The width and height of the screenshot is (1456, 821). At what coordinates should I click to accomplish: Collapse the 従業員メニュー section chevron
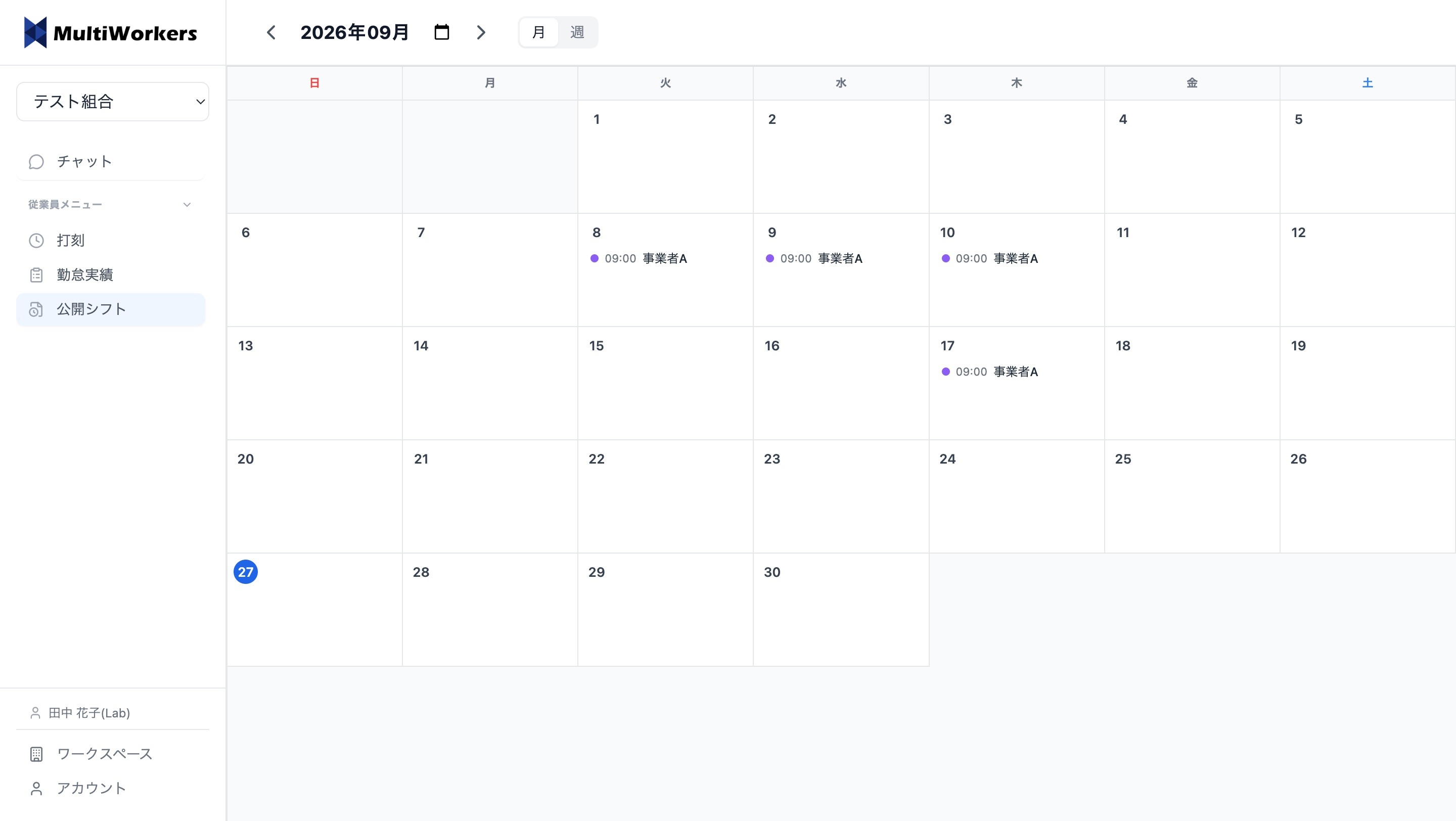[x=187, y=205]
